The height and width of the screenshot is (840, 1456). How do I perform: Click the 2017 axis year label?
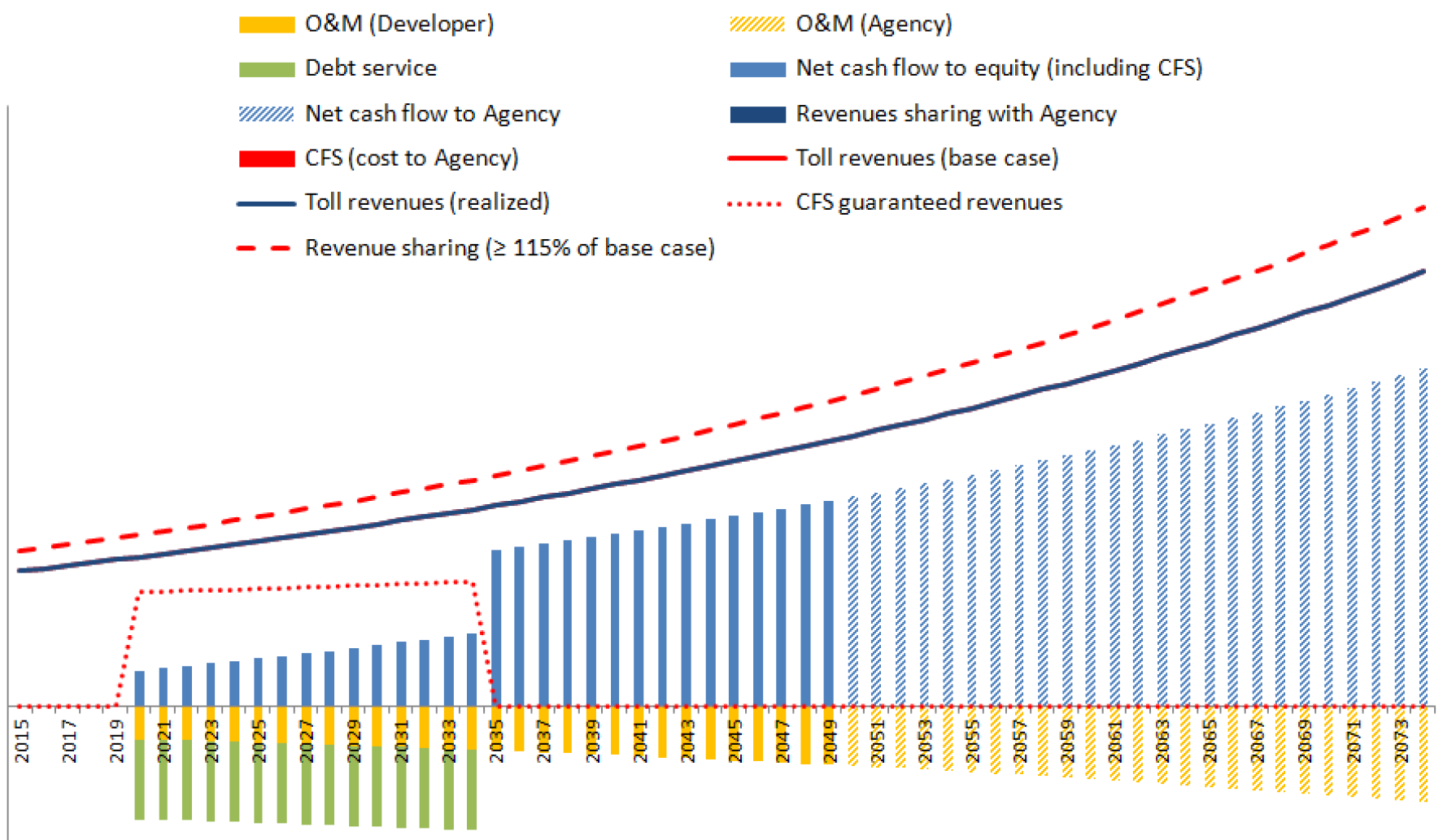[69, 741]
